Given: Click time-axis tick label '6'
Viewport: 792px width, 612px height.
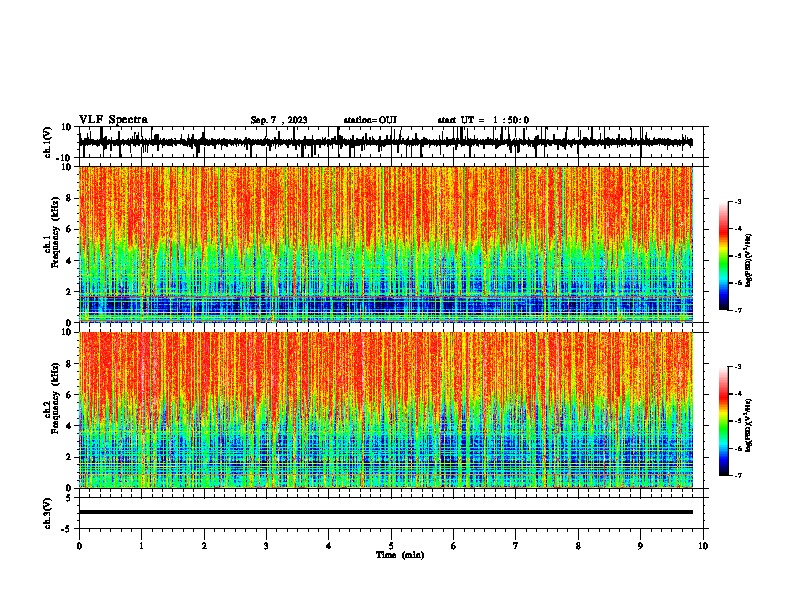Looking at the screenshot, I should pyautogui.click(x=454, y=546).
